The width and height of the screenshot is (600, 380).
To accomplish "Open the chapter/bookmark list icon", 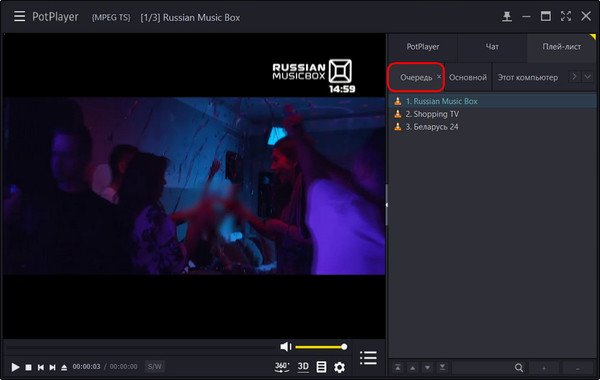I will (x=321, y=367).
